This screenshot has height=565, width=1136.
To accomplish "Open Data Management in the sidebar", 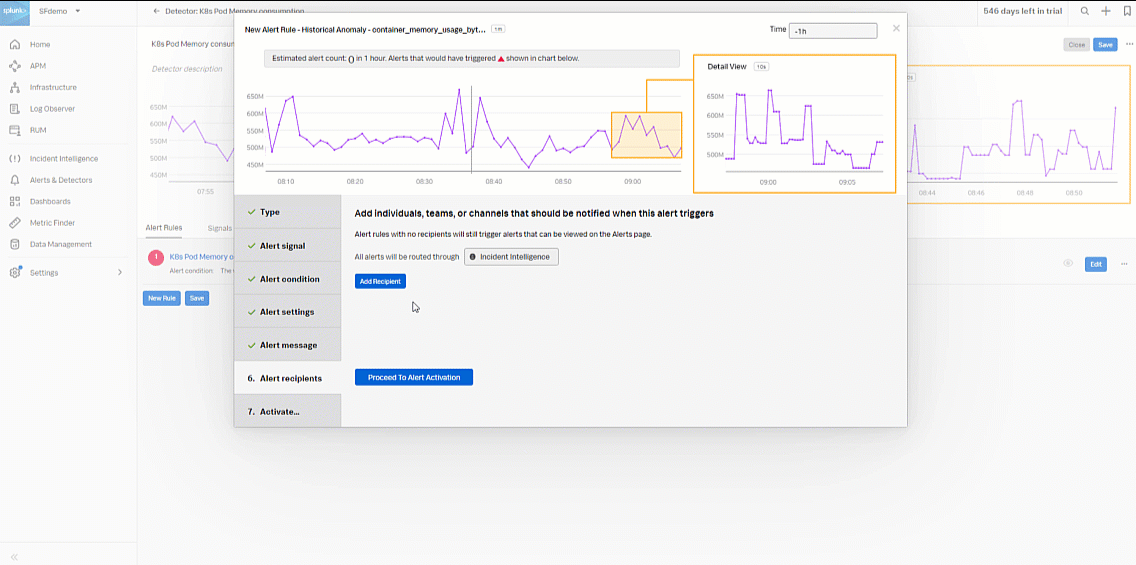I will [x=60, y=244].
